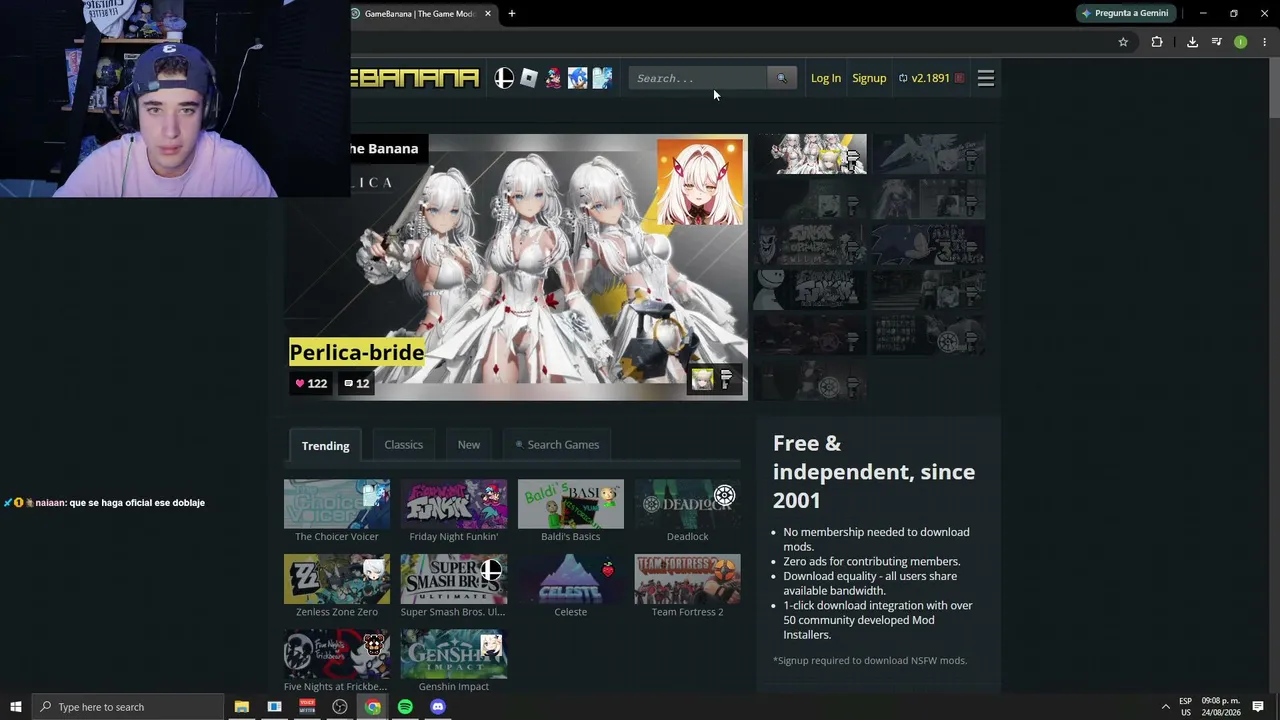1280x720 pixels.
Task: Click the 'Genshin Impact' game label
Action: (x=454, y=687)
